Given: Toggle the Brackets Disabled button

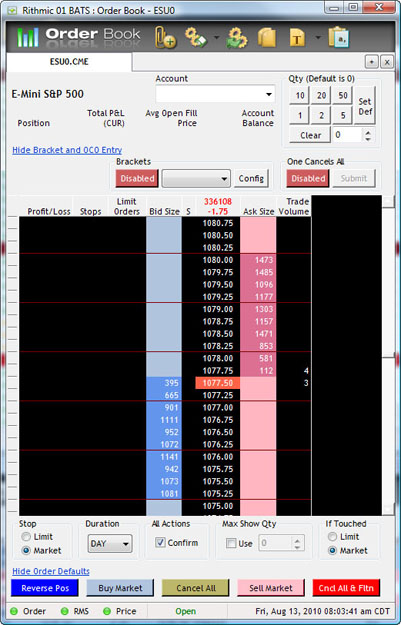Looking at the screenshot, I should [x=137, y=178].
